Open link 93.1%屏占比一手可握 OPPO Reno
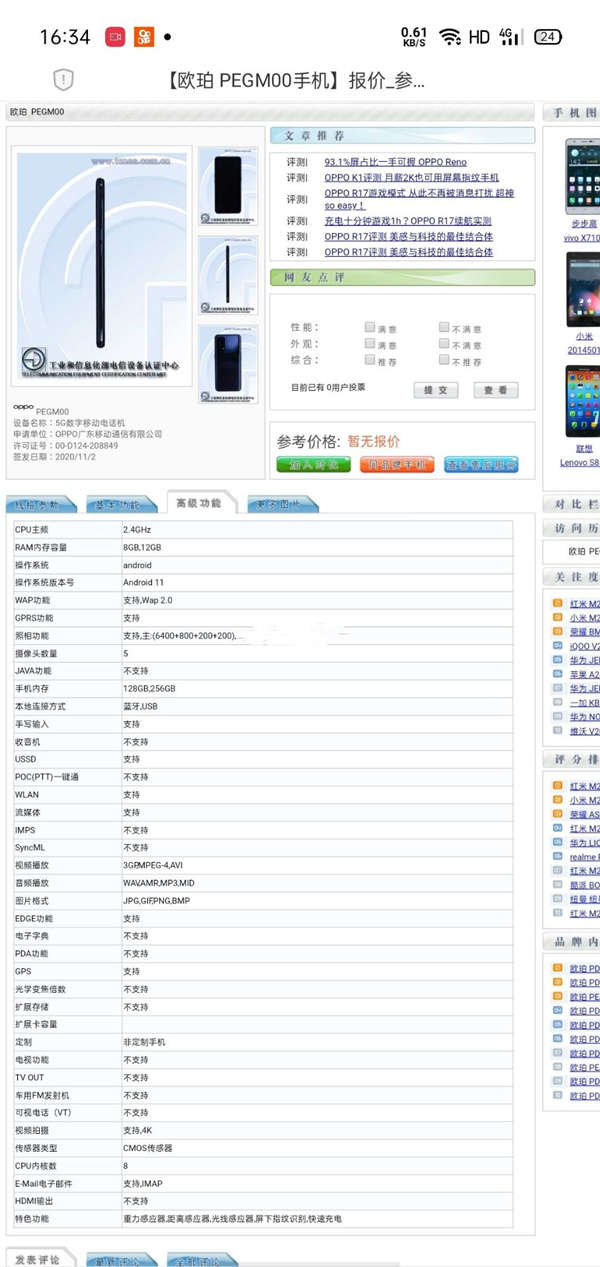 (x=395, y=162)
